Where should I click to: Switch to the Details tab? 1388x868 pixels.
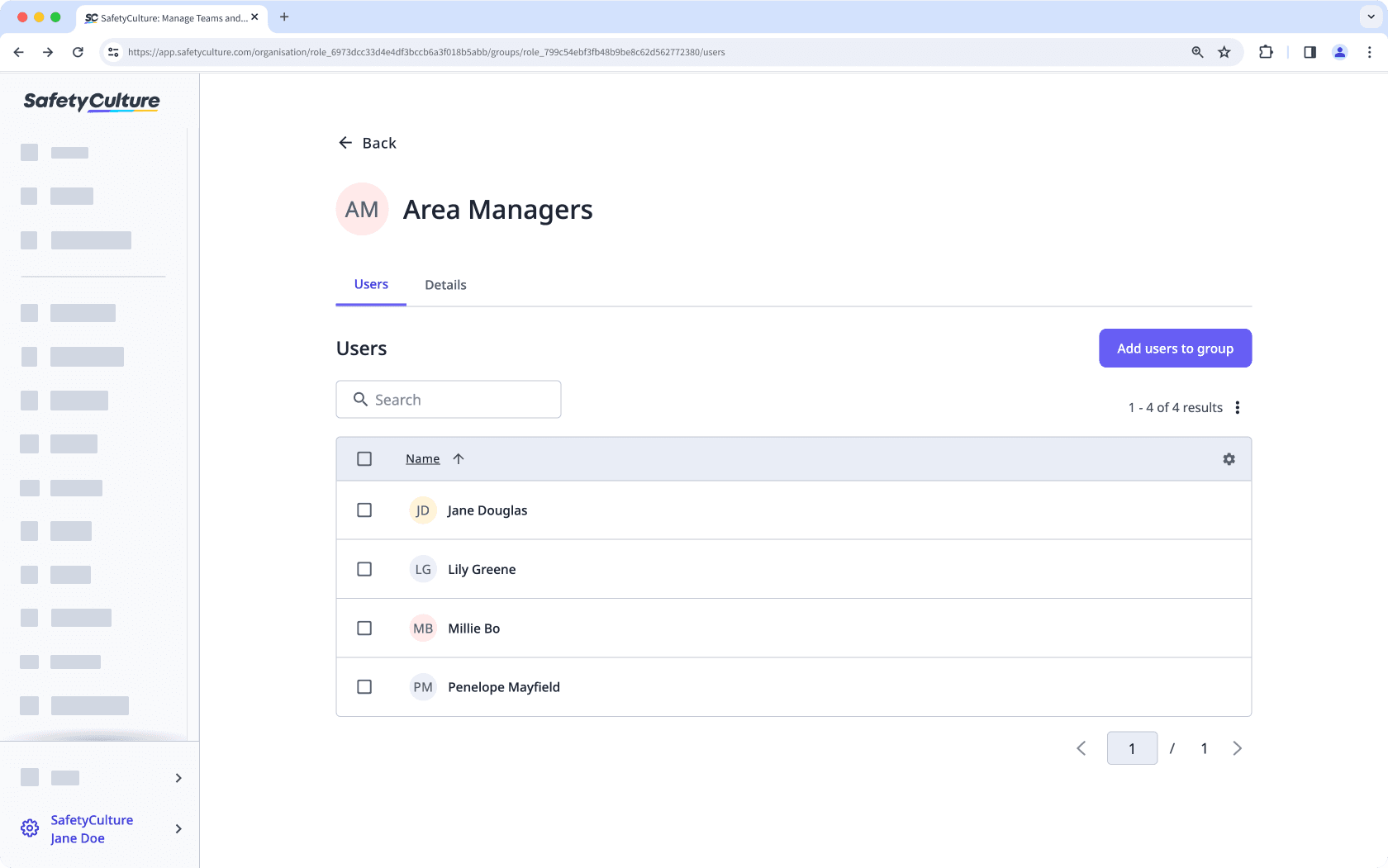445,284
